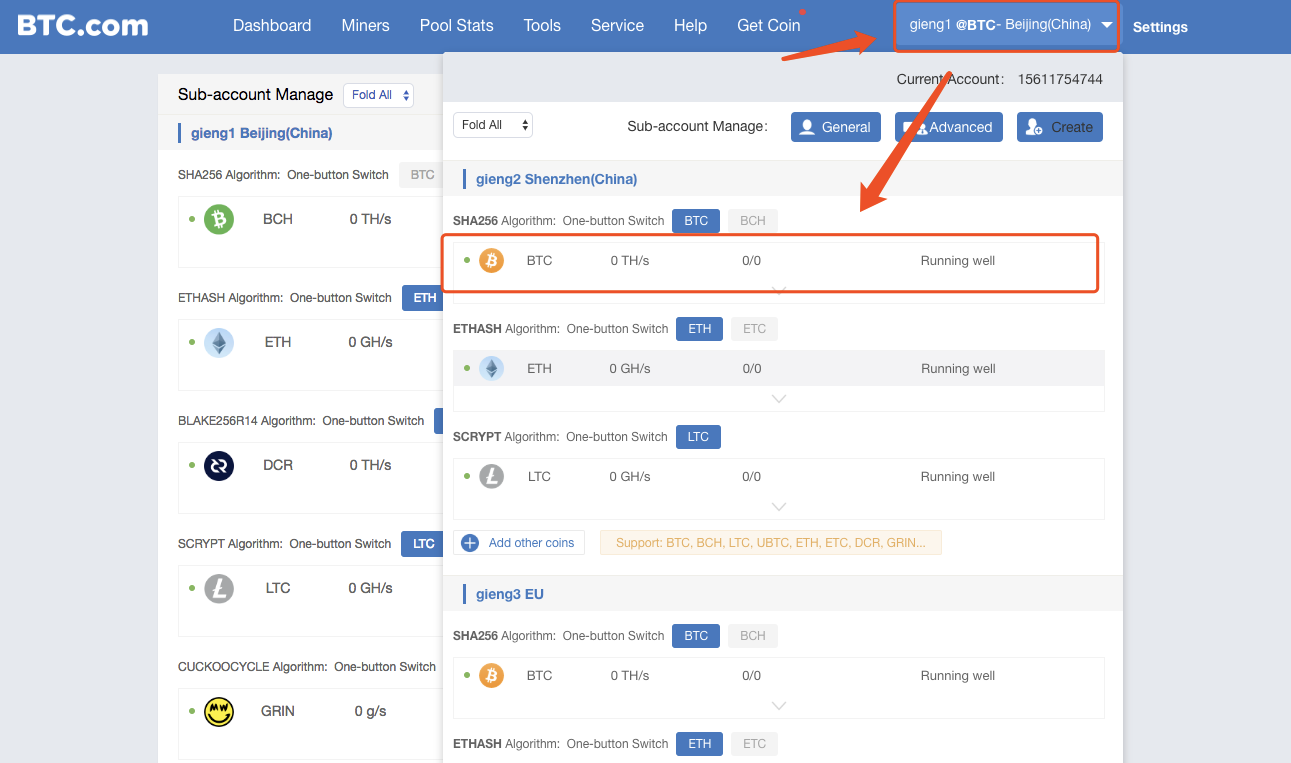Expand gieng2 ETH row chevron
This screenshot has height=763, width=1291.
779,399
